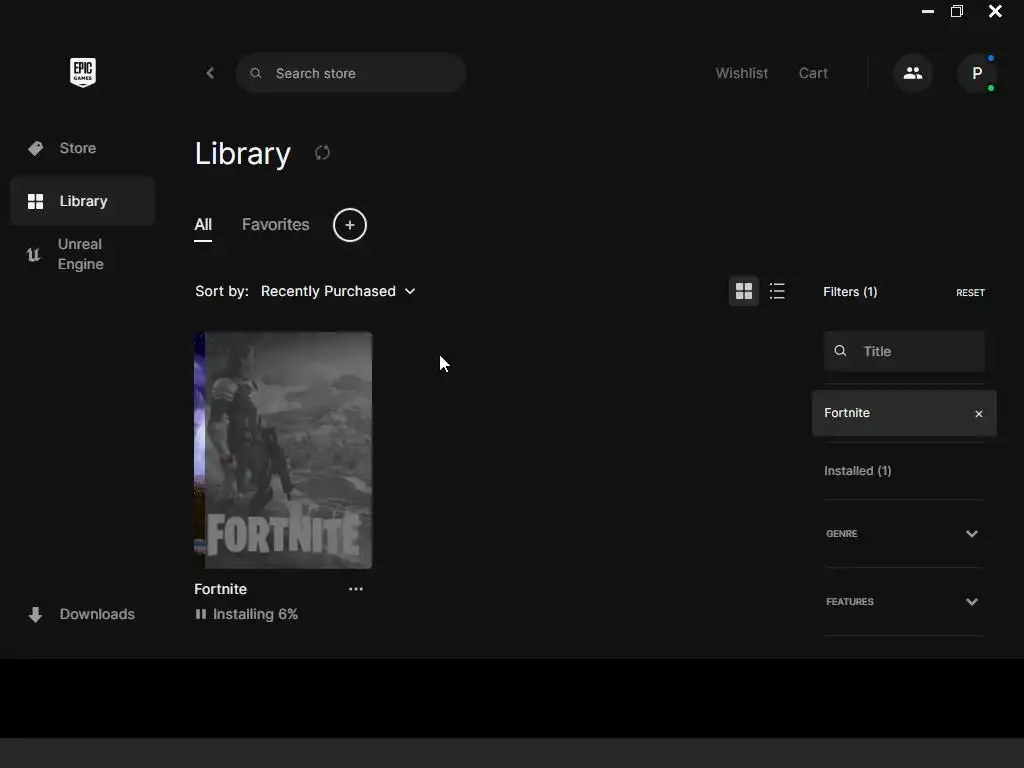Open the Fortnite game thumbnail
The width and height of the screenshot is (1024, 768).
tap(283, 450)
